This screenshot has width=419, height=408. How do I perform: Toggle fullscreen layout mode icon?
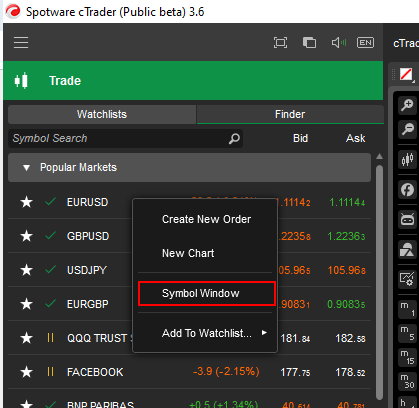pyautogui.click(x=280, y=43)
